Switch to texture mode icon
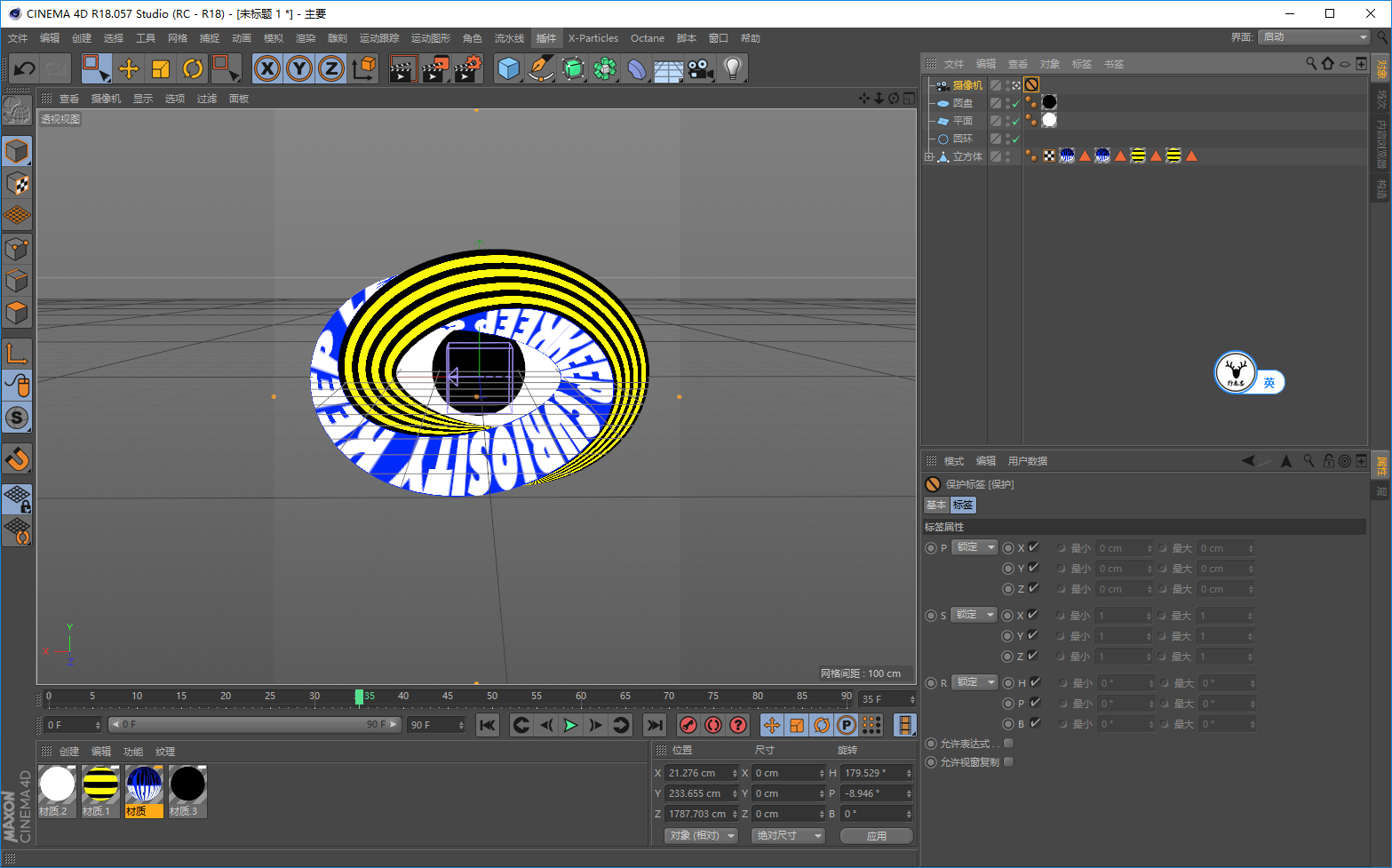Screen dimensions: 1392x868 tap(17, 184)
